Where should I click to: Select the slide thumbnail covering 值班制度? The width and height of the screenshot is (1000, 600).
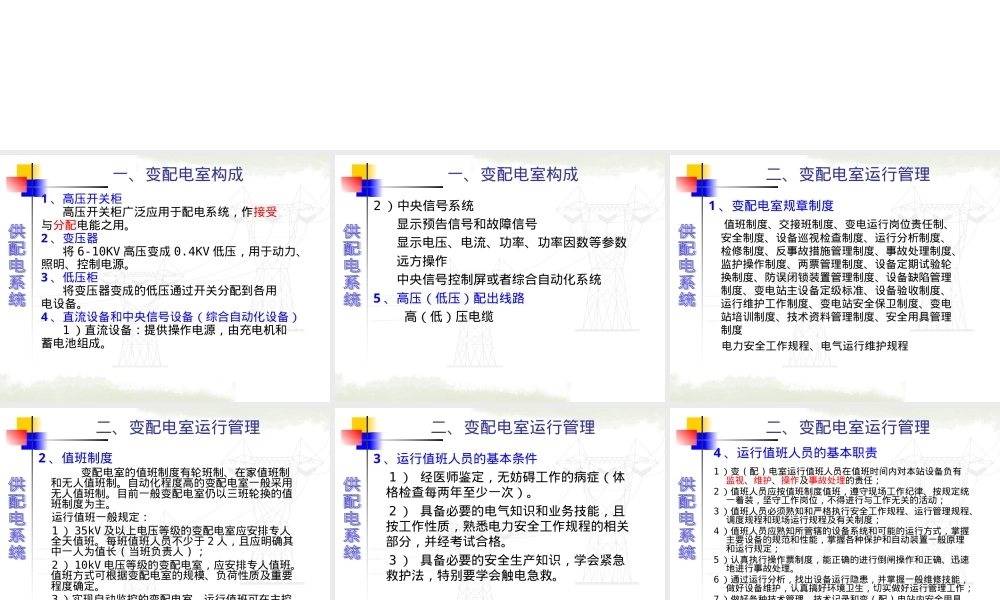pos(165,504)
